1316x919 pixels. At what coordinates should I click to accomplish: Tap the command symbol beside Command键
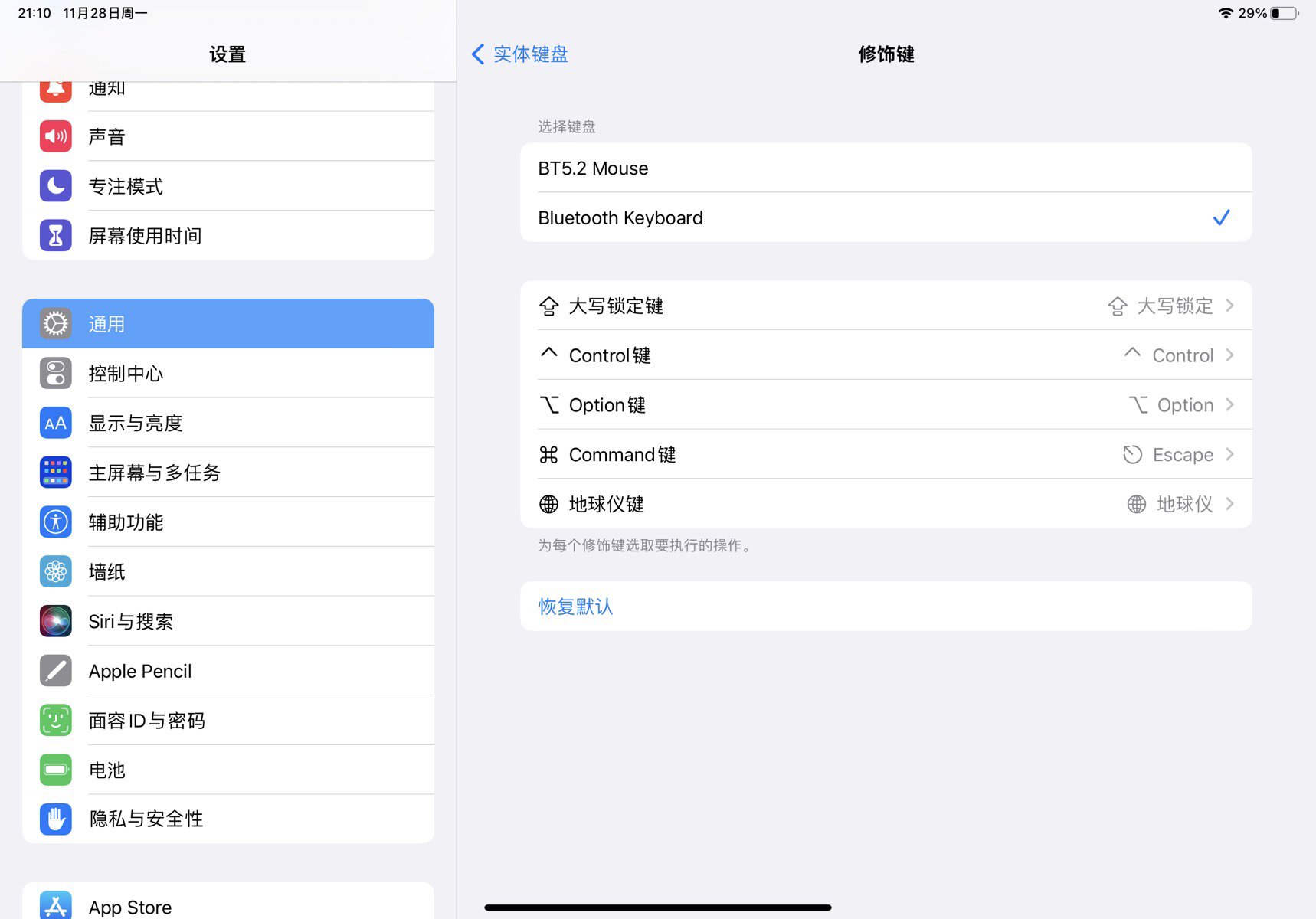click(548, 455)
